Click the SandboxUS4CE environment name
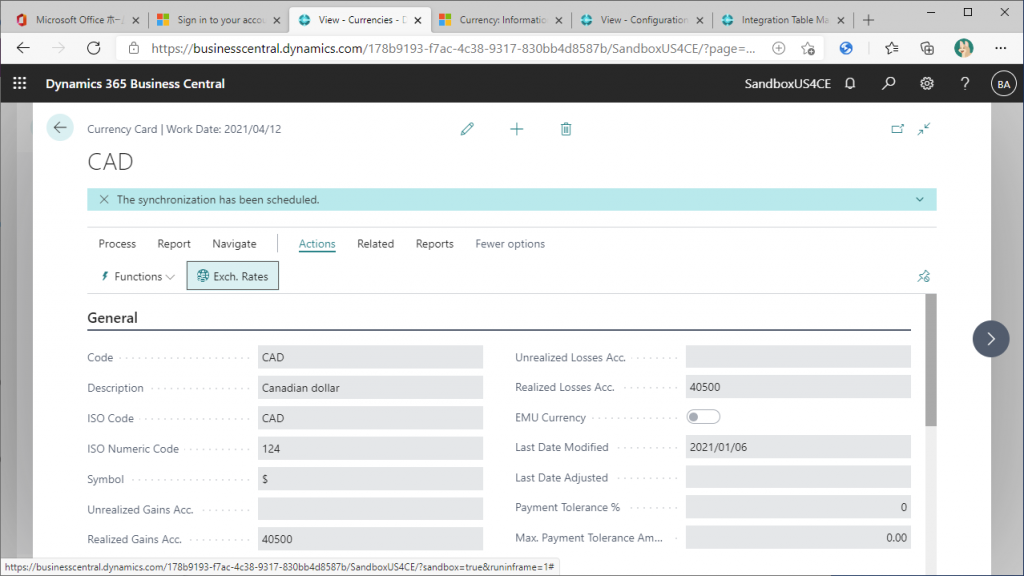This screenshot has width=1024, height=576. click(788, 84)
